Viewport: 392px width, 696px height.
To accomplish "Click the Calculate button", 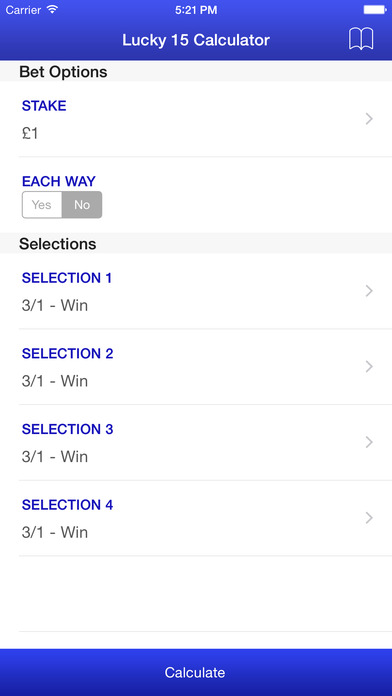I will pos(196,672).
